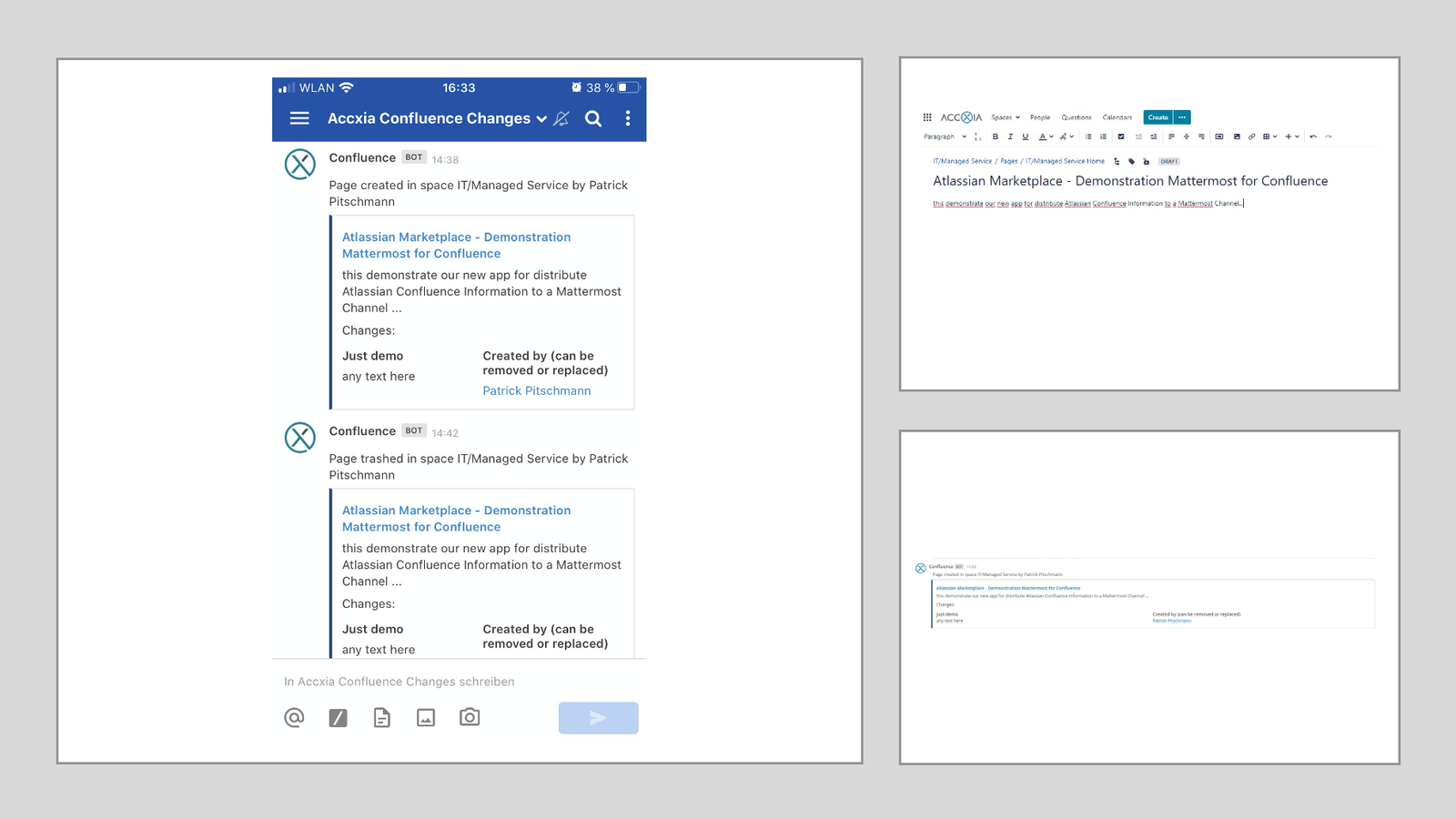
Task: Toggle underline formatting in editor
Action: pos(1026,136)
